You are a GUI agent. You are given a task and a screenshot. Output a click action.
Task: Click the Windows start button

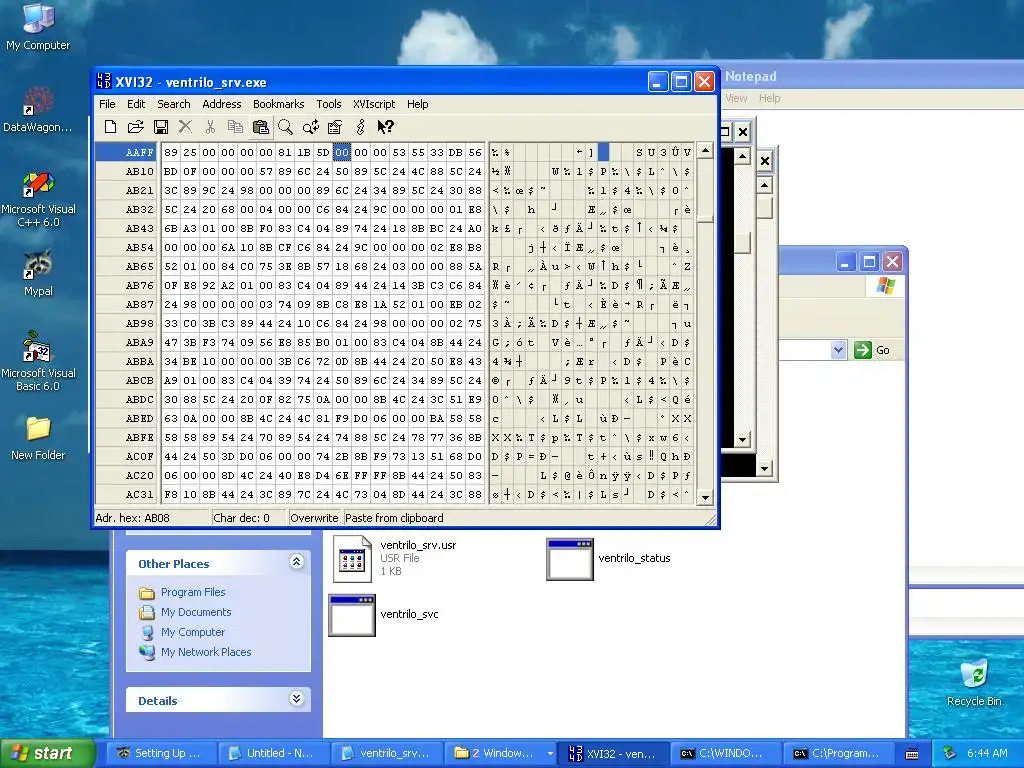(47, 753)
